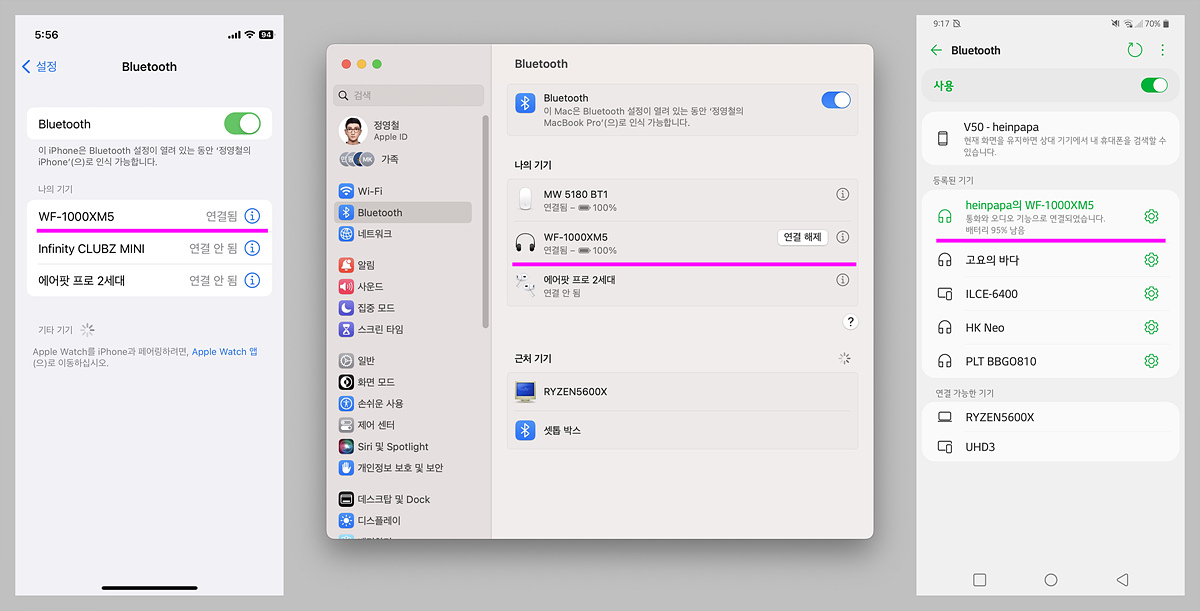Open info for Infinity CLUBZ MINI on iPhone
This screenshot has width=1200, height=611.
tap(253, 248)
